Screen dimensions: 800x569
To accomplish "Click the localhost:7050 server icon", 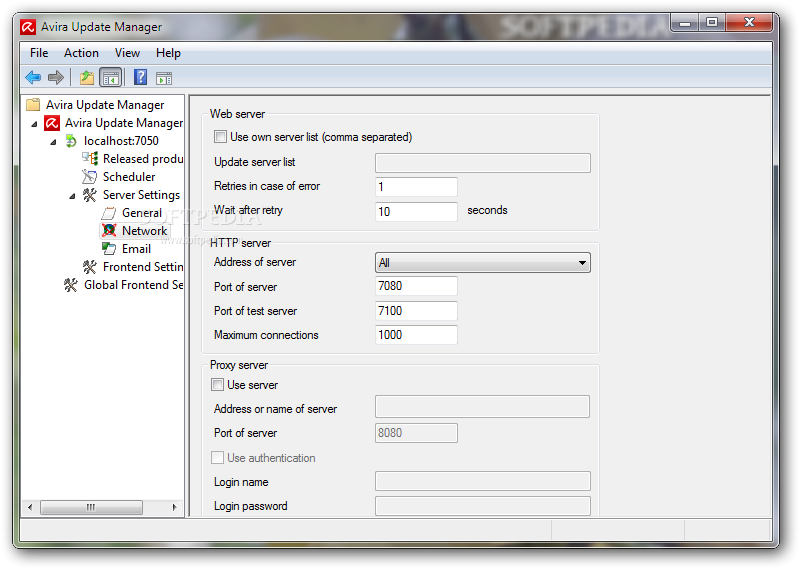I will 71,141.
